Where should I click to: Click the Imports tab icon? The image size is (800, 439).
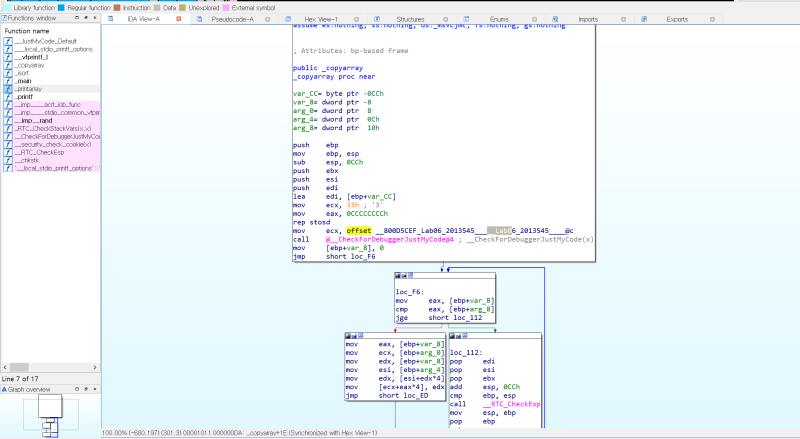click(555, 19)
